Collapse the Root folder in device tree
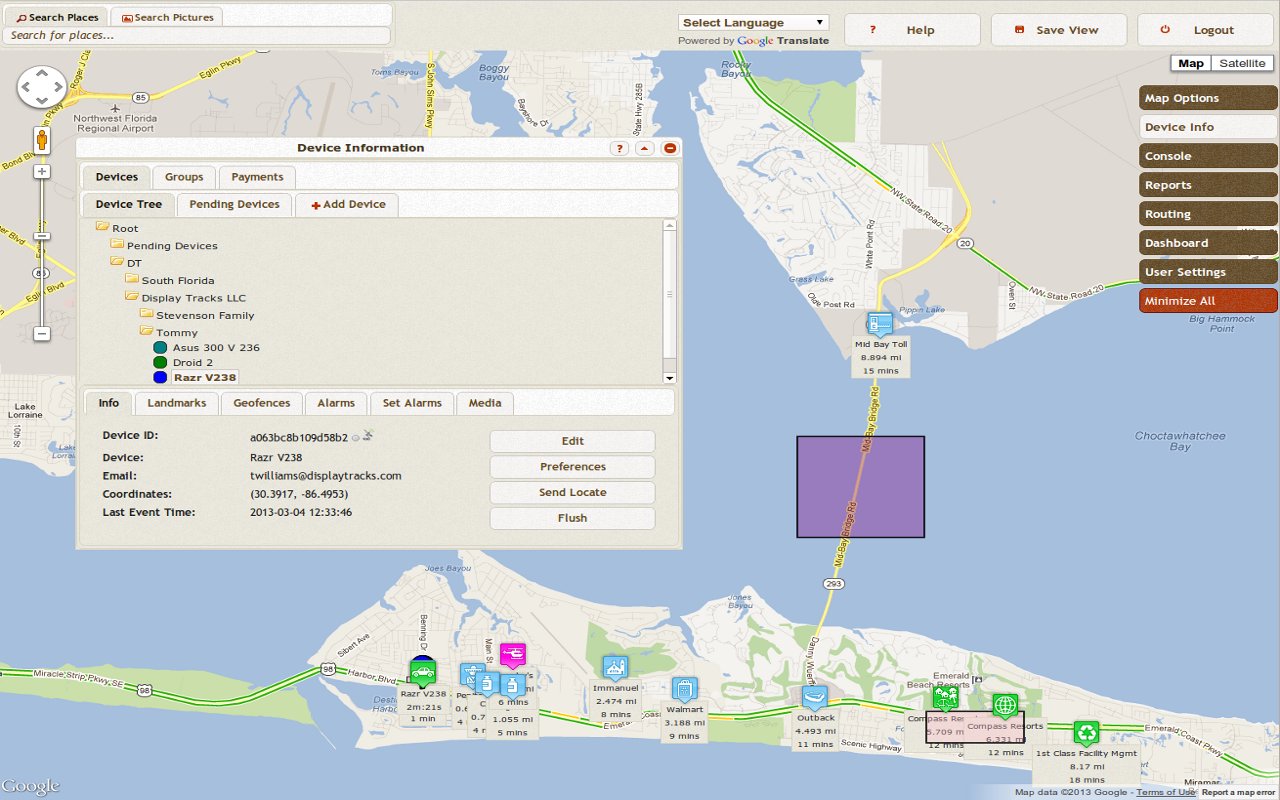 click(x=102, y=228)
